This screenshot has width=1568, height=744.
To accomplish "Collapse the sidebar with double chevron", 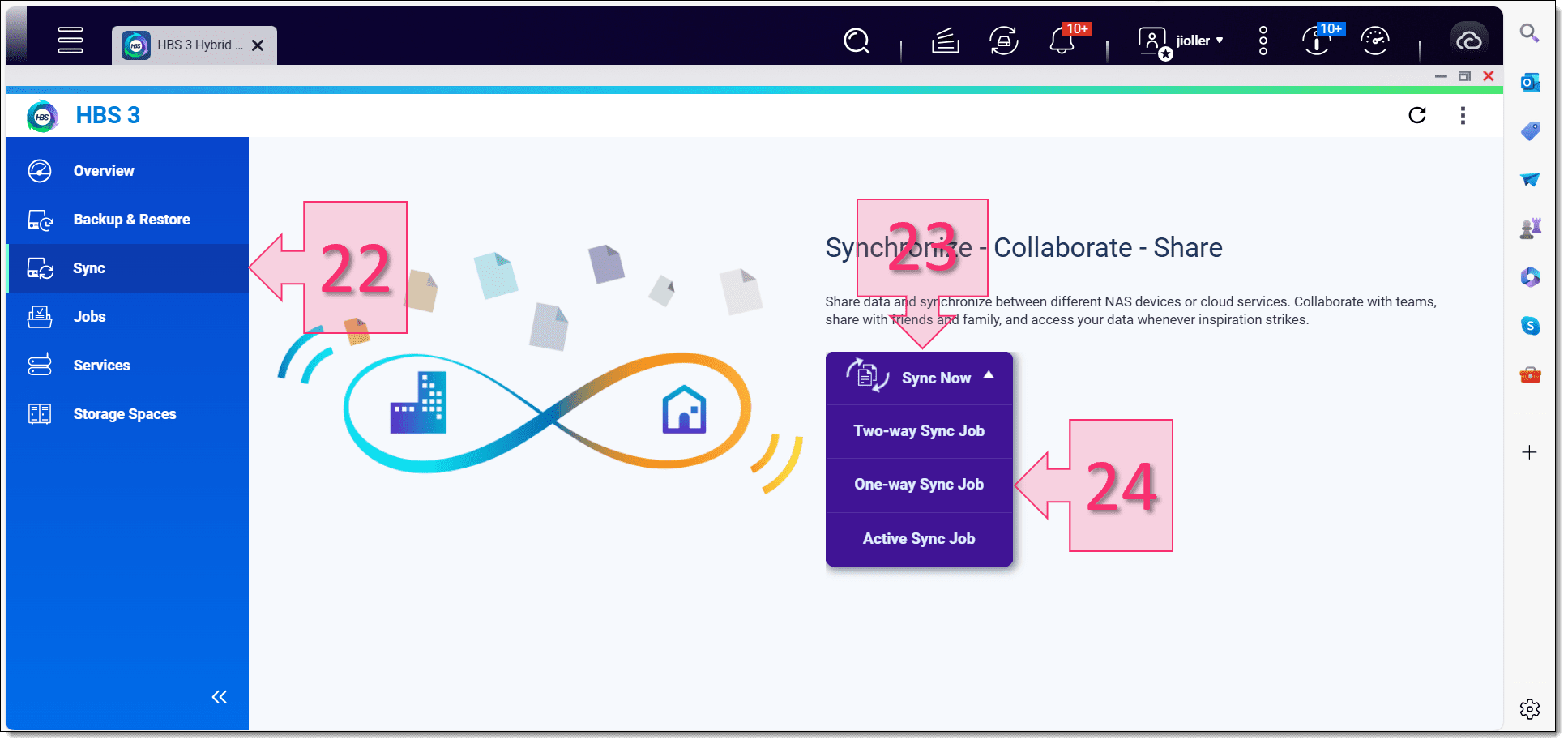I will [220, 697].
